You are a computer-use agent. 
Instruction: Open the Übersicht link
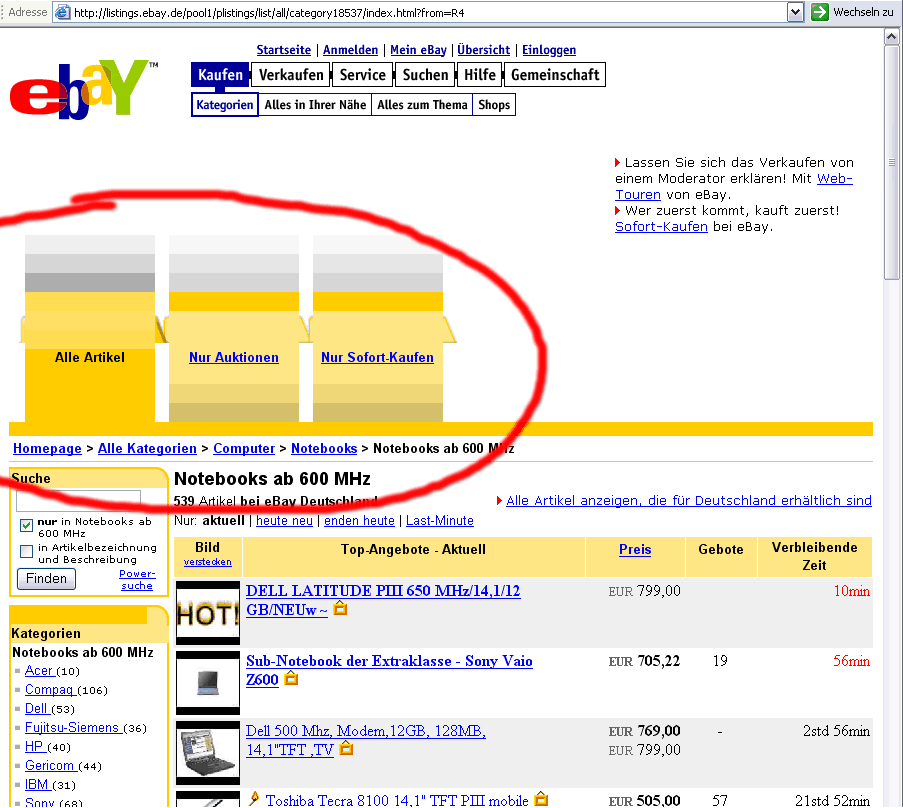[484, 50]
